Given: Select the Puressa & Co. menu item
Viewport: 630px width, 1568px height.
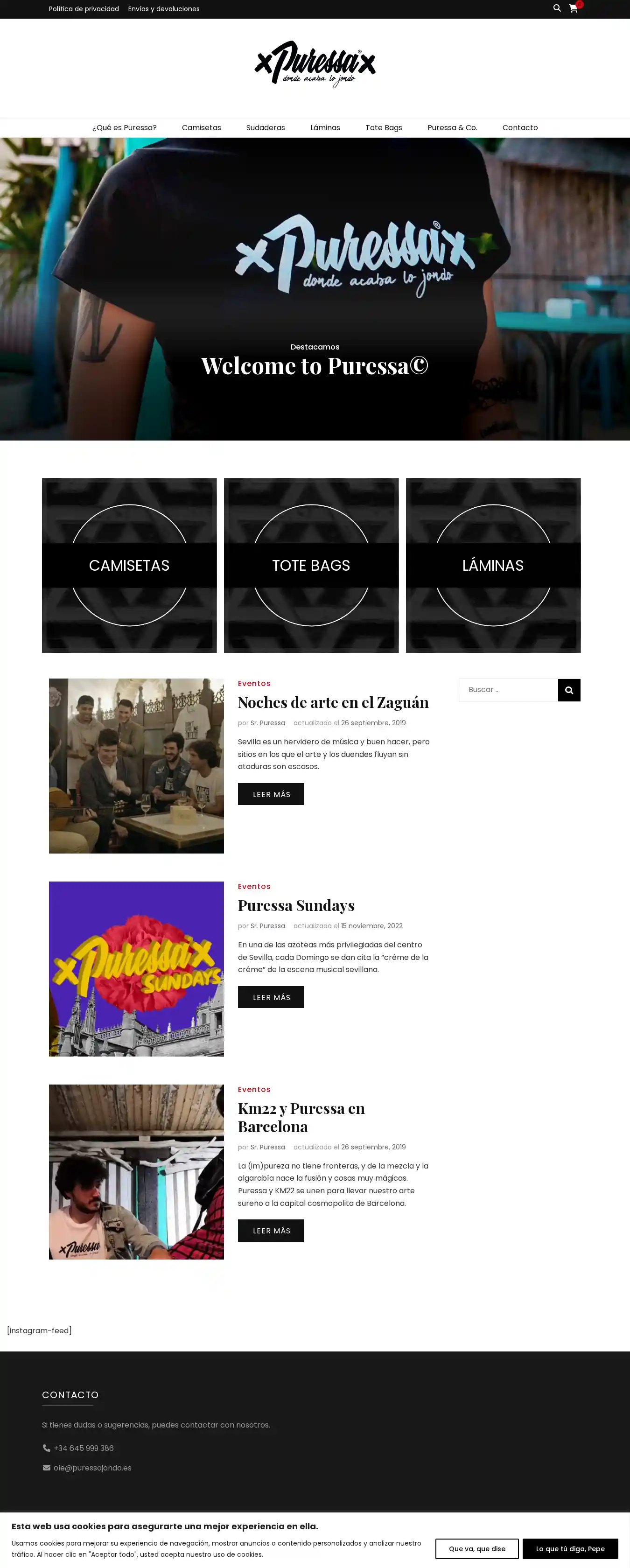Looking at the screenshot, I should 452,128.
